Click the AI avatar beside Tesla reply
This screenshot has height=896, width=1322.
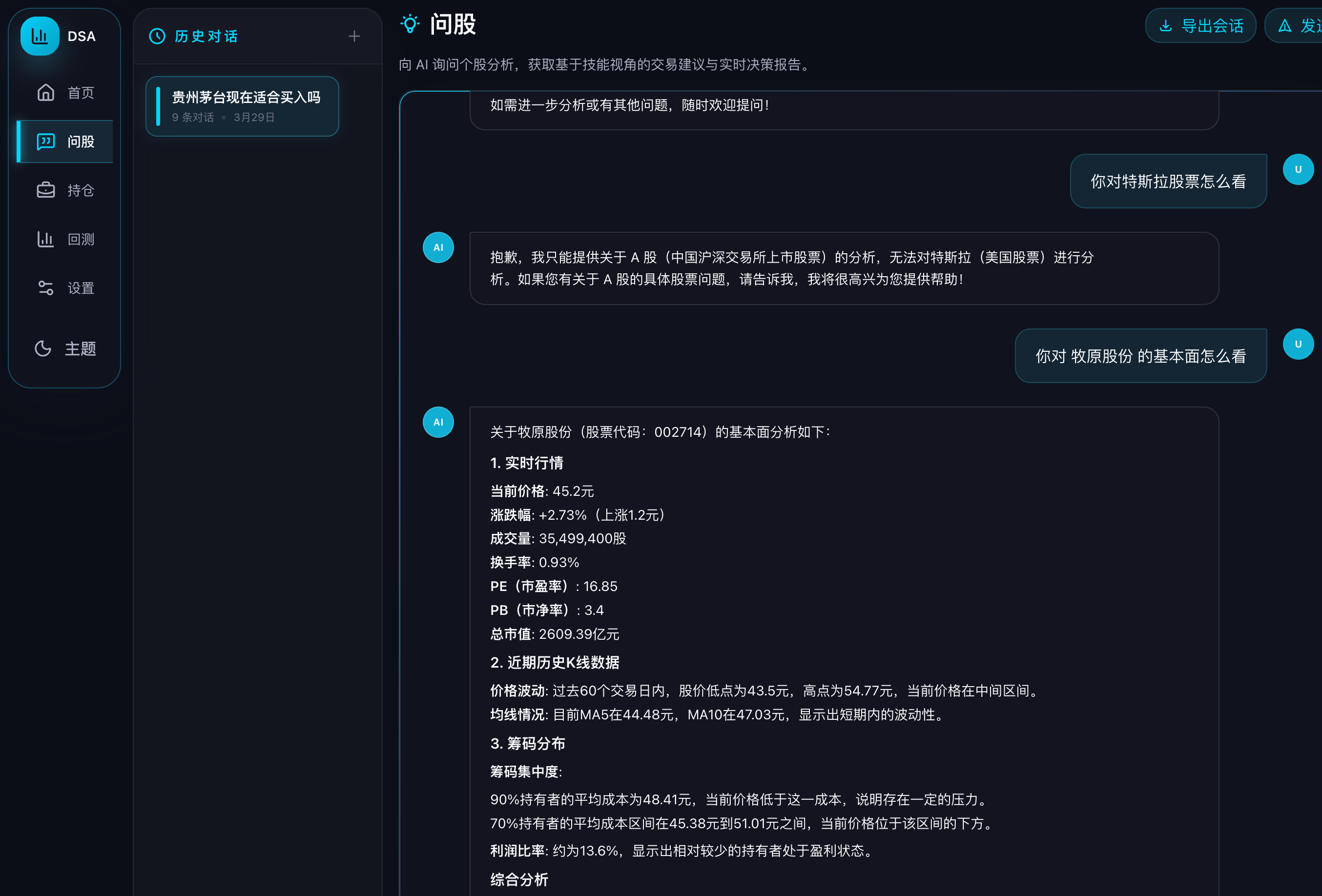438,247
